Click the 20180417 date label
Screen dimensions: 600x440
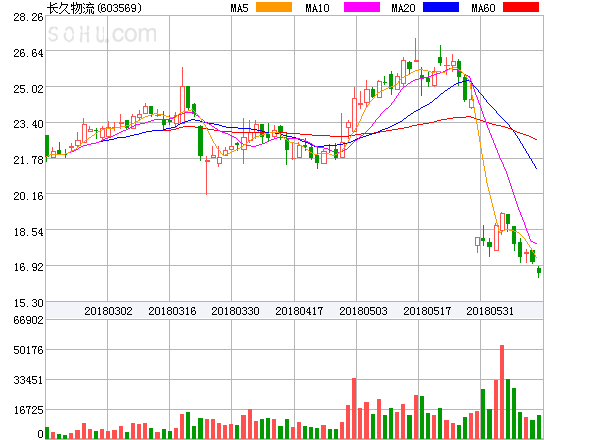299,311
